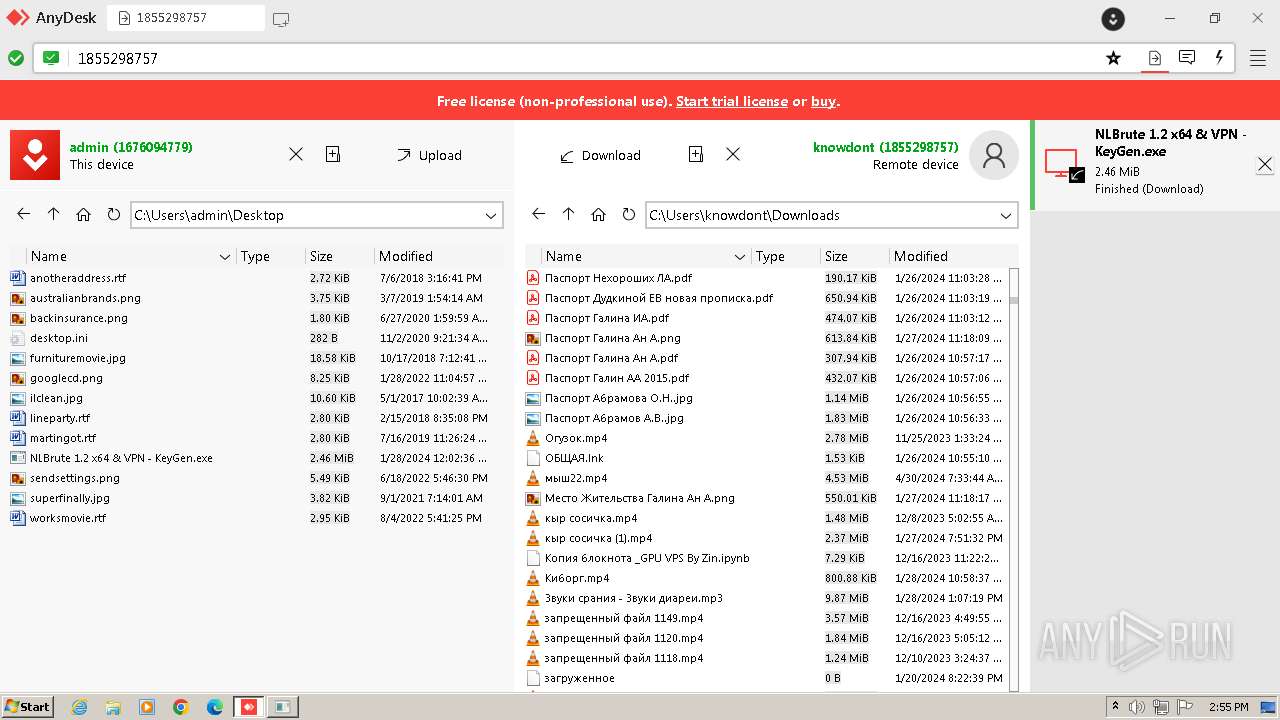Select ОБЩАЯ.lnk in remote list

point(574,458)
